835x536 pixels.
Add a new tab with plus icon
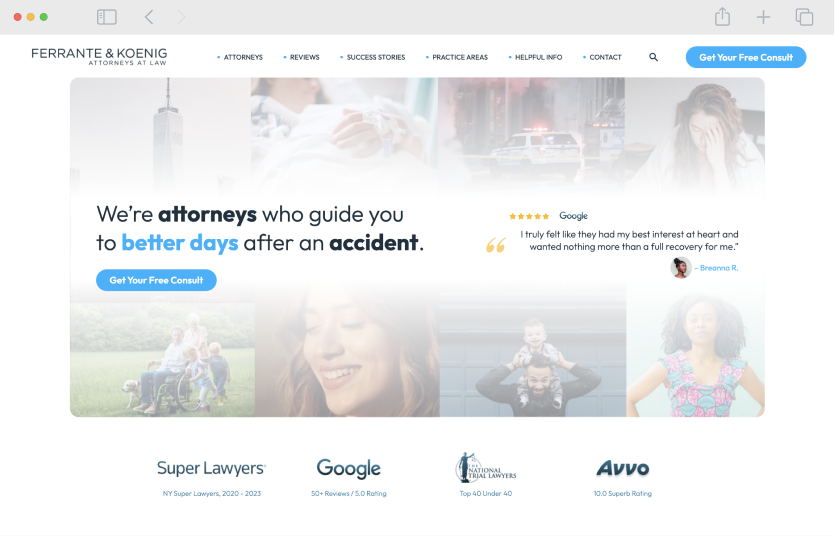763,17
